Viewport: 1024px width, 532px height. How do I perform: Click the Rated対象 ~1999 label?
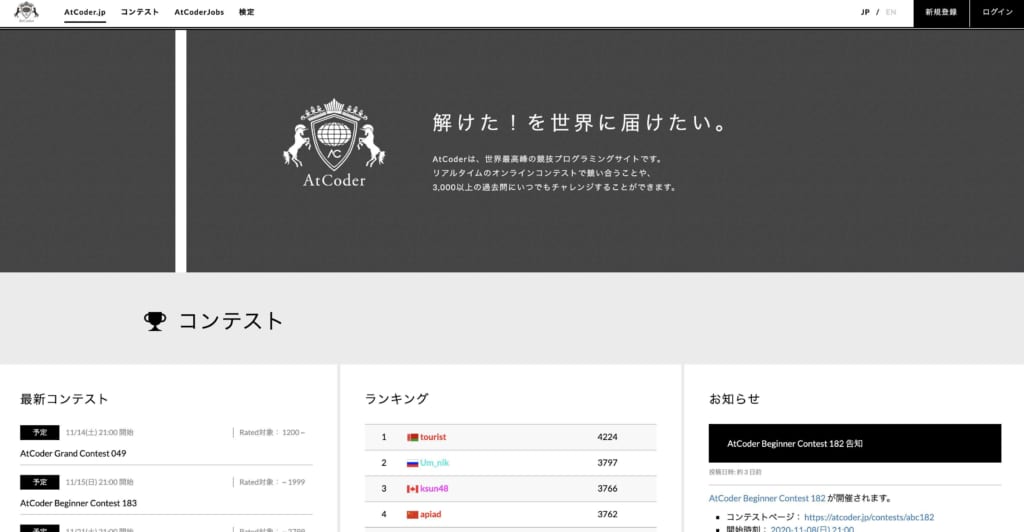coord(272,482)
